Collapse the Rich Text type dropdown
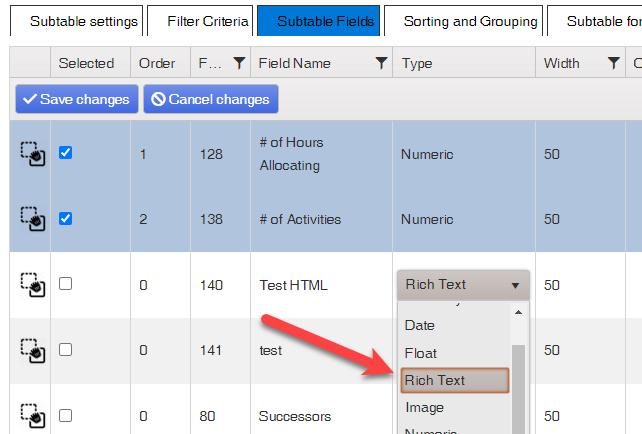Viewport: 642px width, 434px height. click(x=515, y=285)
